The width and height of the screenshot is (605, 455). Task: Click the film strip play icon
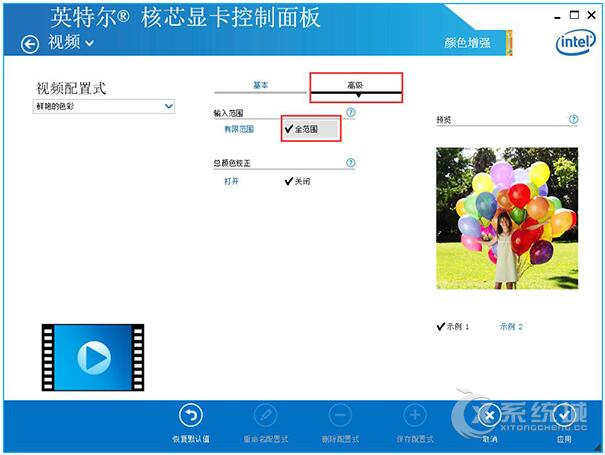point(93,357)
